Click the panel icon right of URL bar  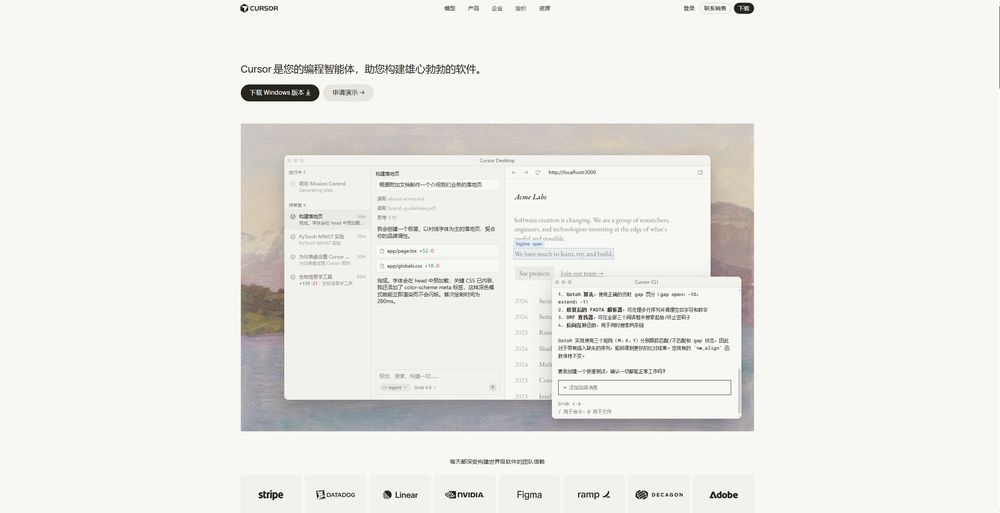700,172
